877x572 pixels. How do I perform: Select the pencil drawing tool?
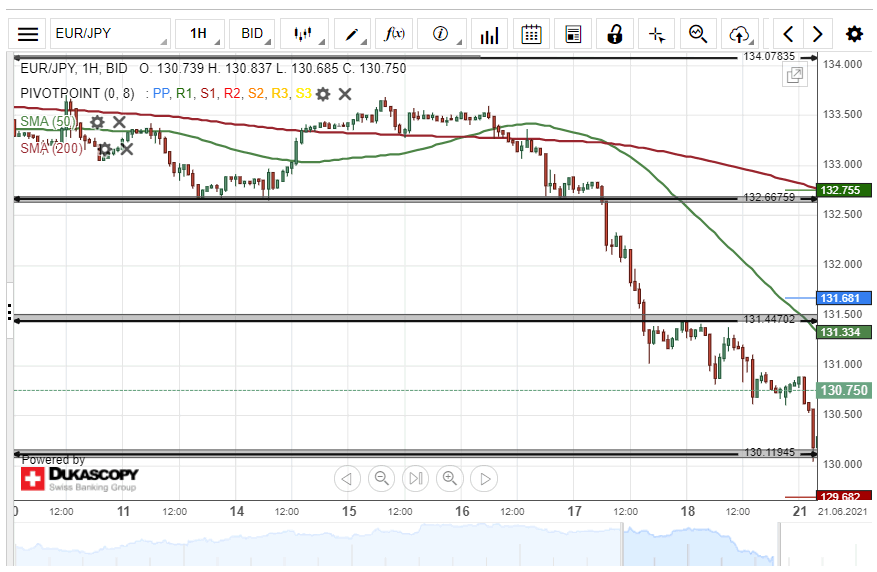[x=352, y=34]
